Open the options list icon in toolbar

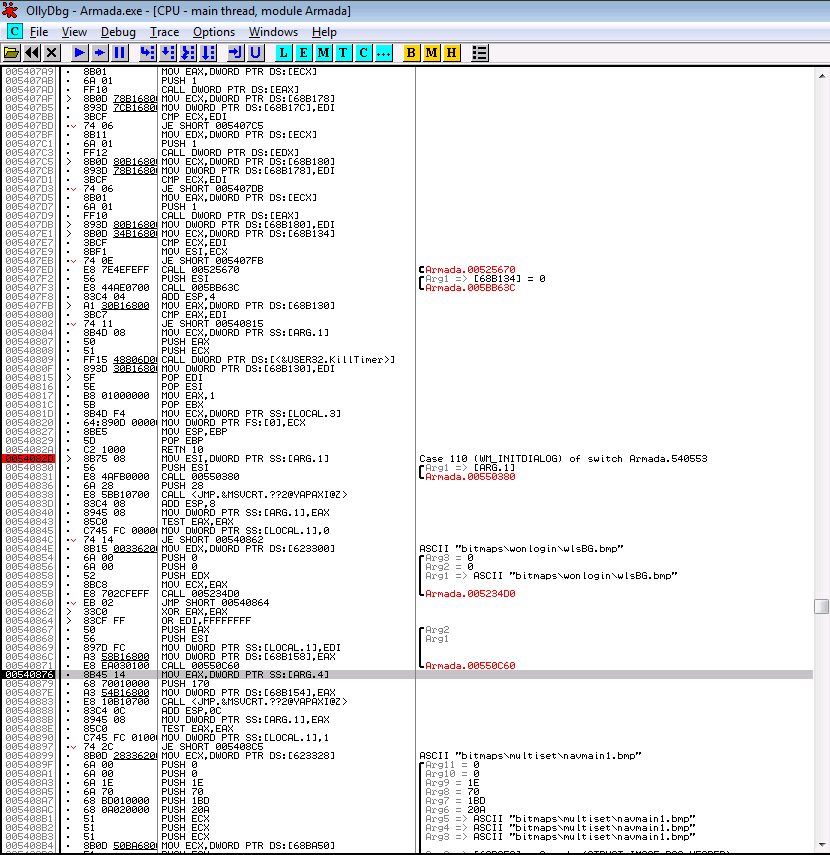[479, 53]
